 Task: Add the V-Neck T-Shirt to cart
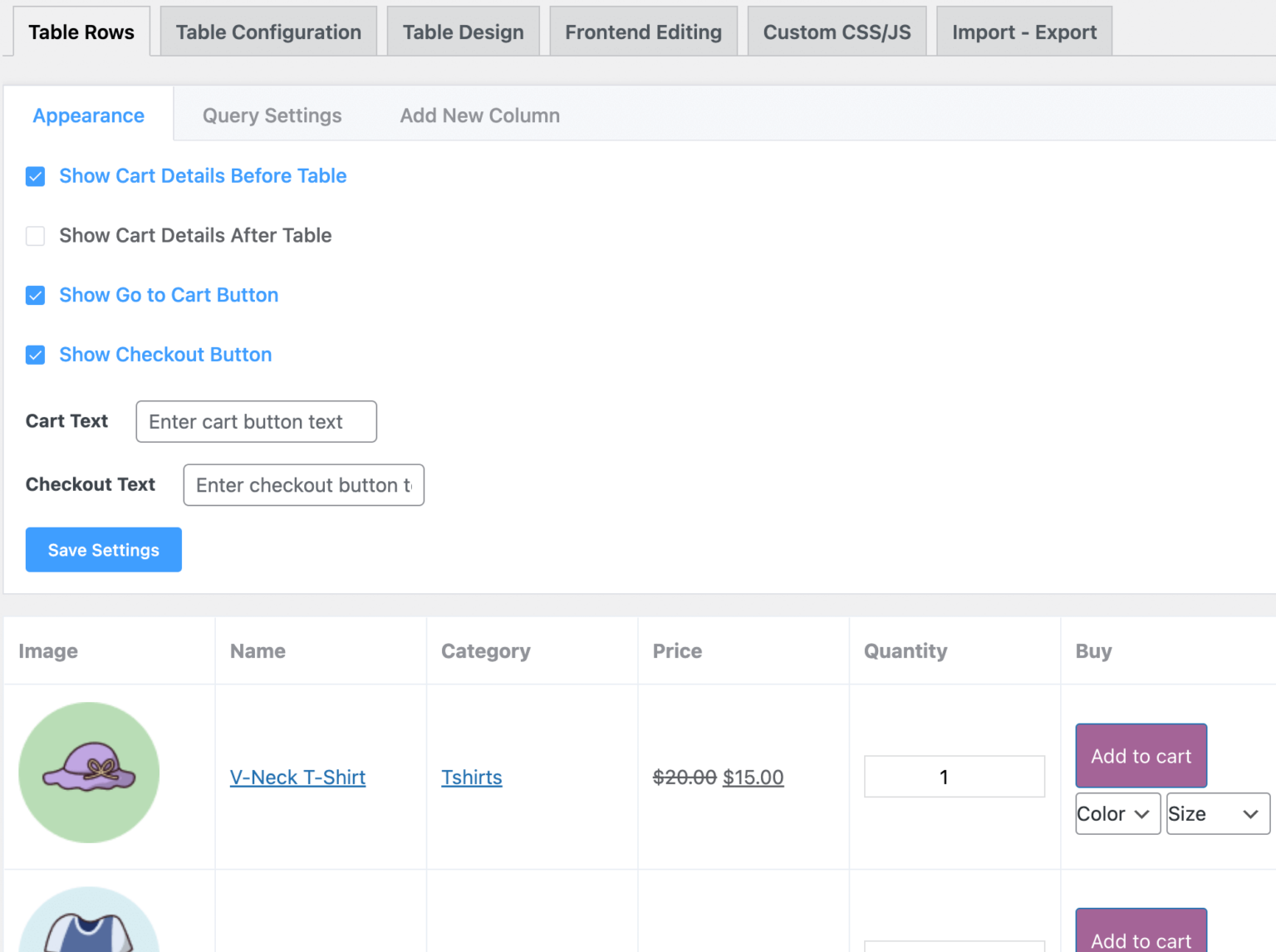click(1141, 756)
